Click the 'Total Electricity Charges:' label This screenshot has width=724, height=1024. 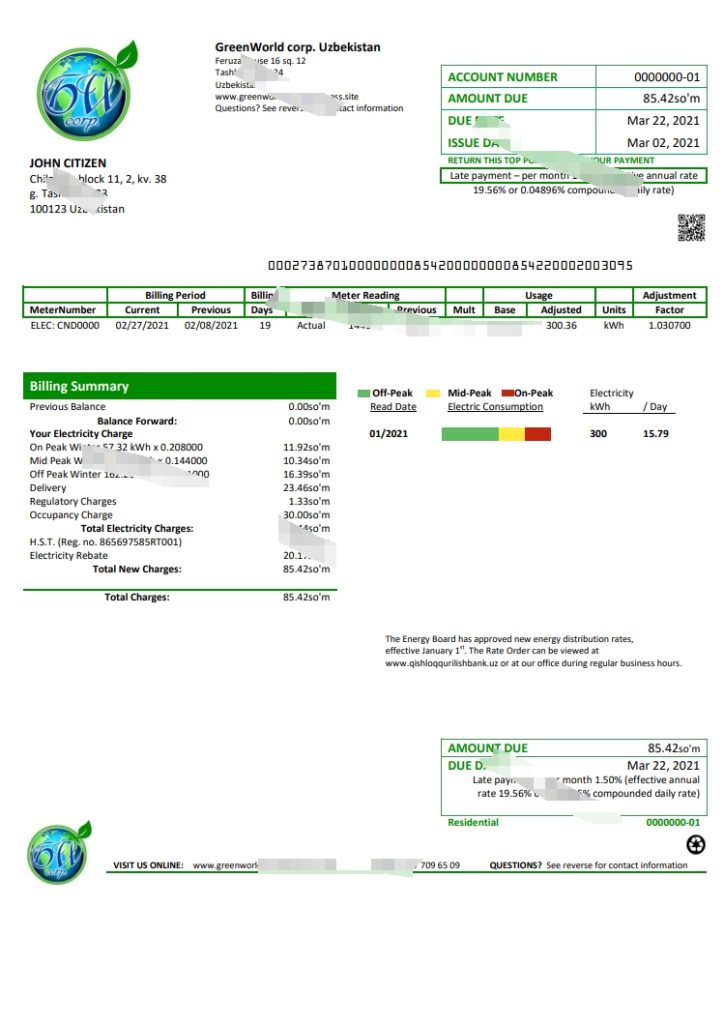[137, 528]
